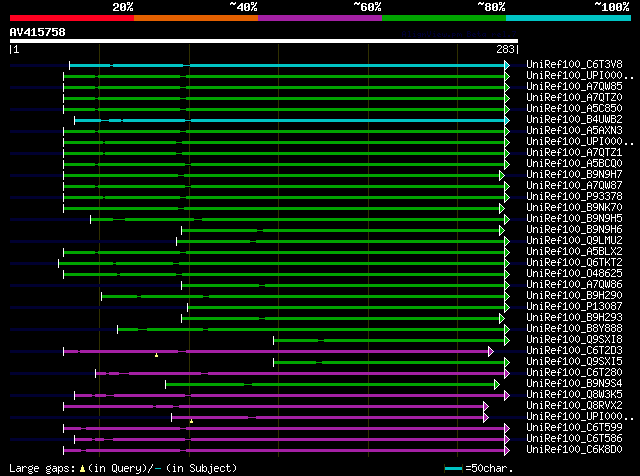Click the UniRef100_Q9LMU2 label

tap(574, 240)
